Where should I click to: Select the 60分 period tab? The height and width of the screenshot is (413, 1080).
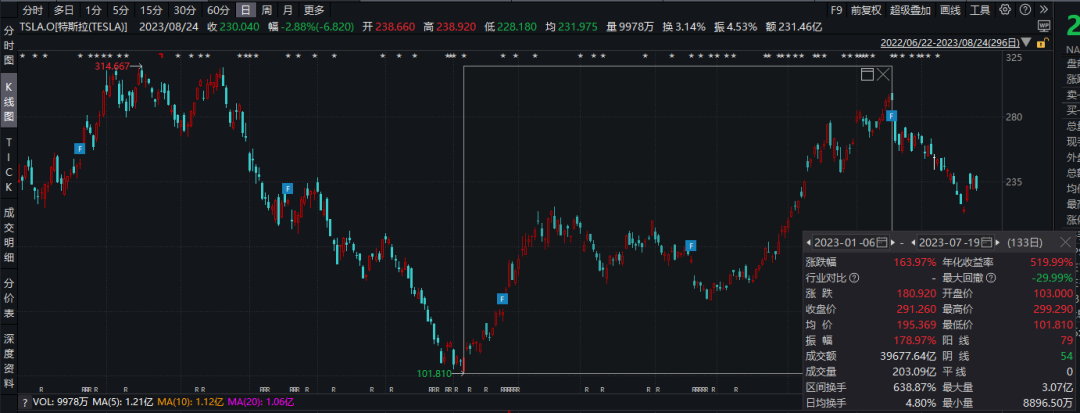click(x=218, y=10)
